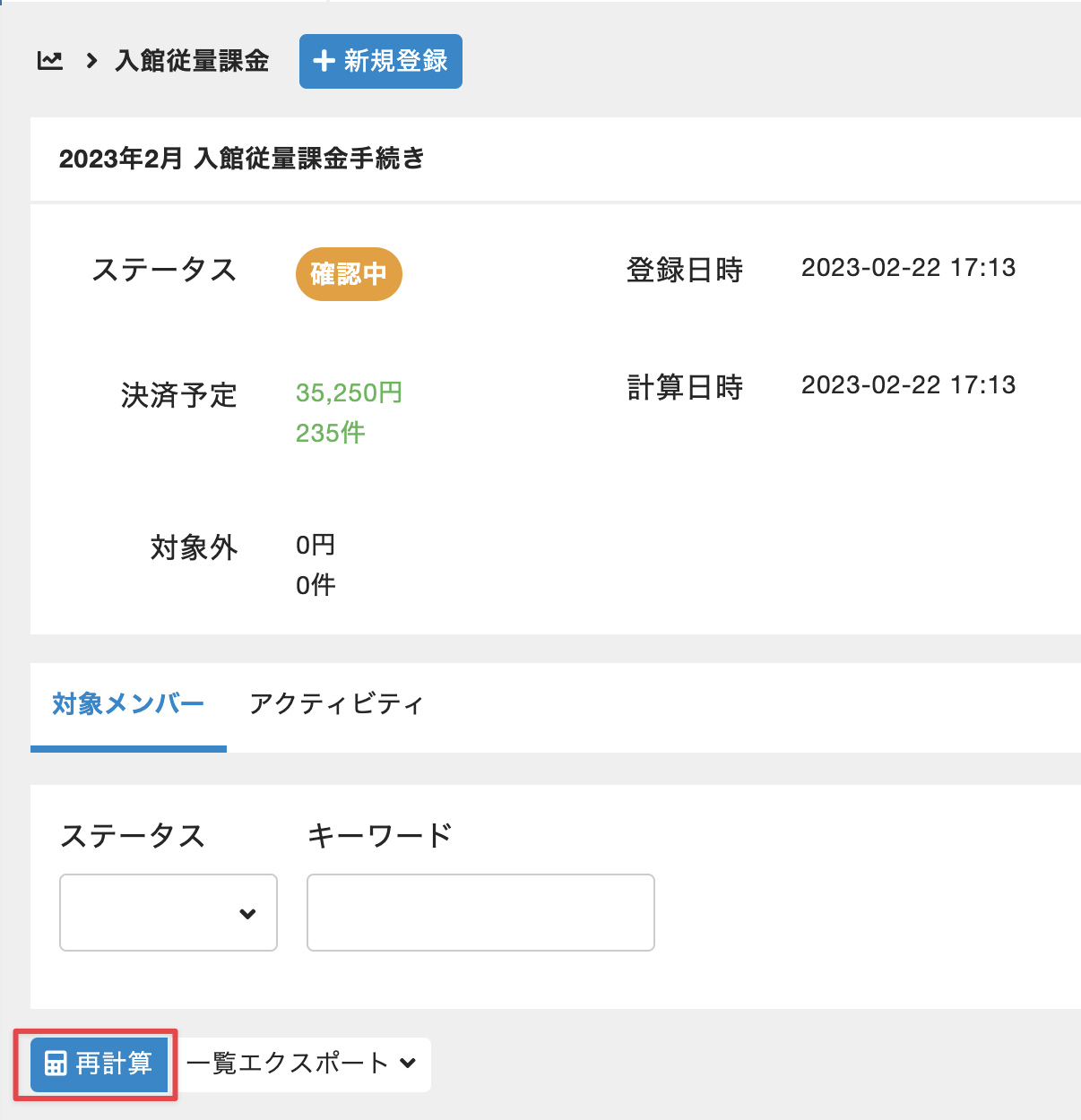Click the breadcrumb chevron separator arrow
Screen dimensions: 1081x1120
pyautogui.click(x=91, y=61)
